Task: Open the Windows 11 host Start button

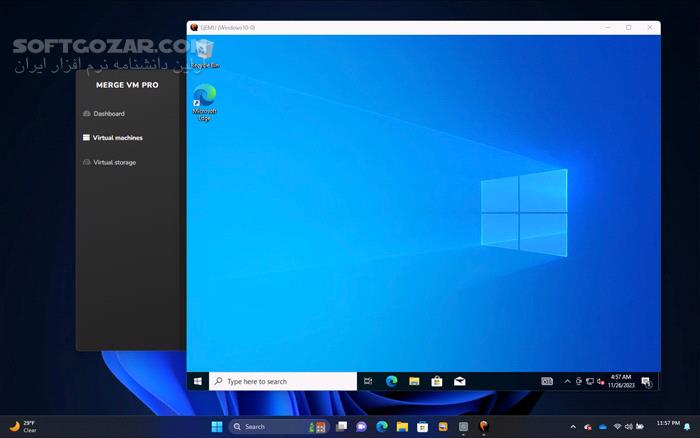Action: click(x=217, y=427)
